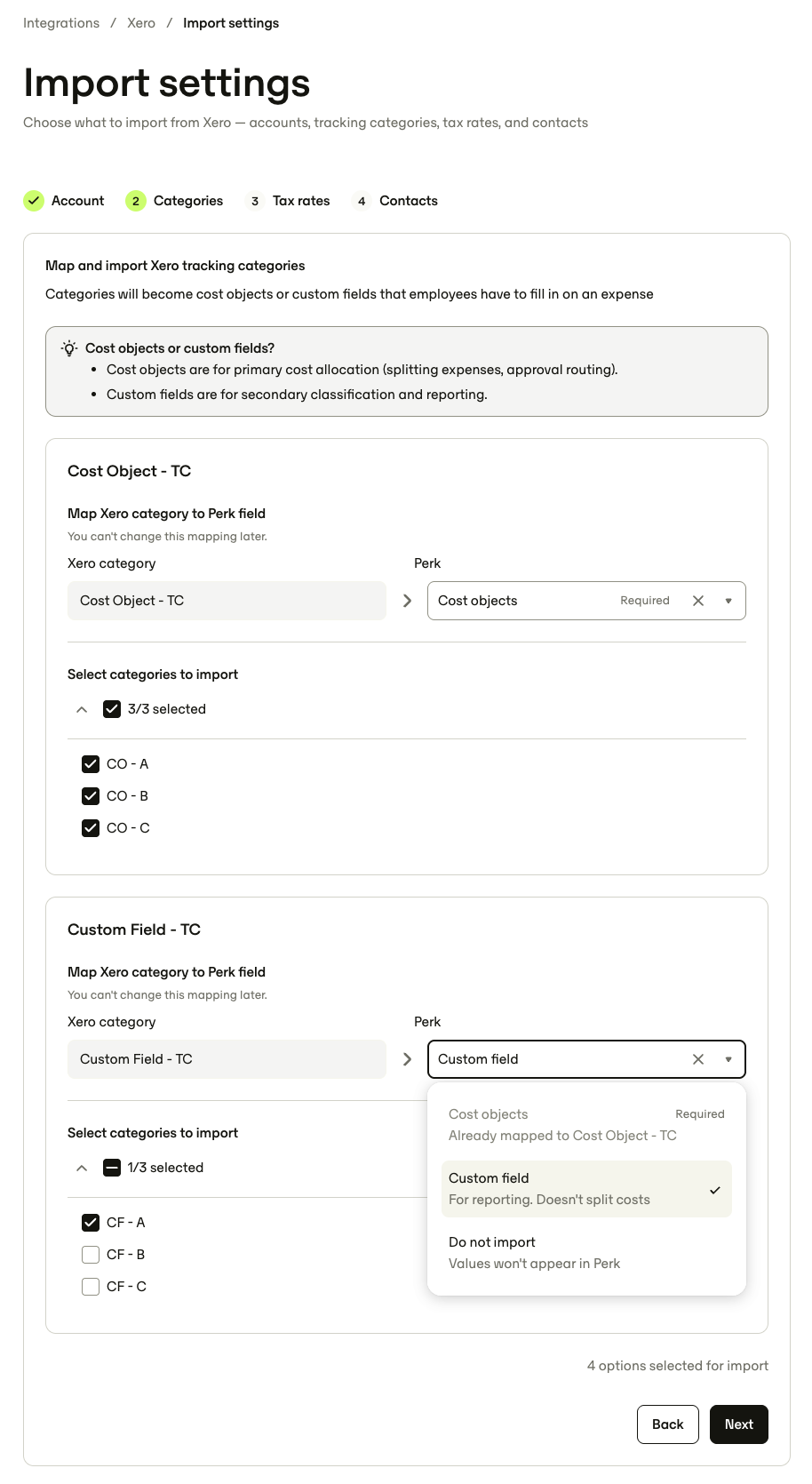Uncheck the CO - C checkbox
This screenshot has height=1484, width=812.
click(x=91, y=828)
